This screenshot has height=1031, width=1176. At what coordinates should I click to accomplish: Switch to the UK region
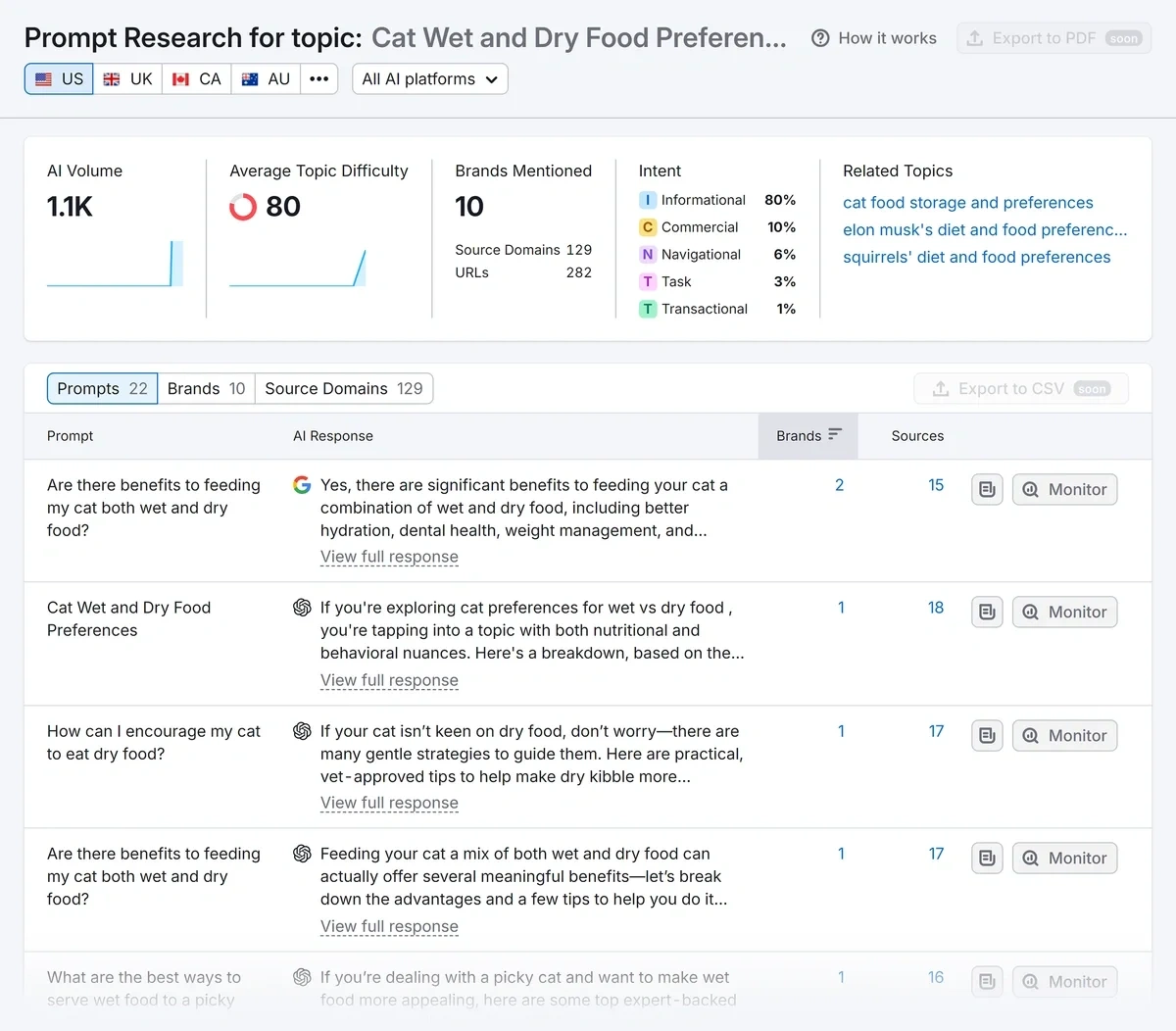coord(127,78)
